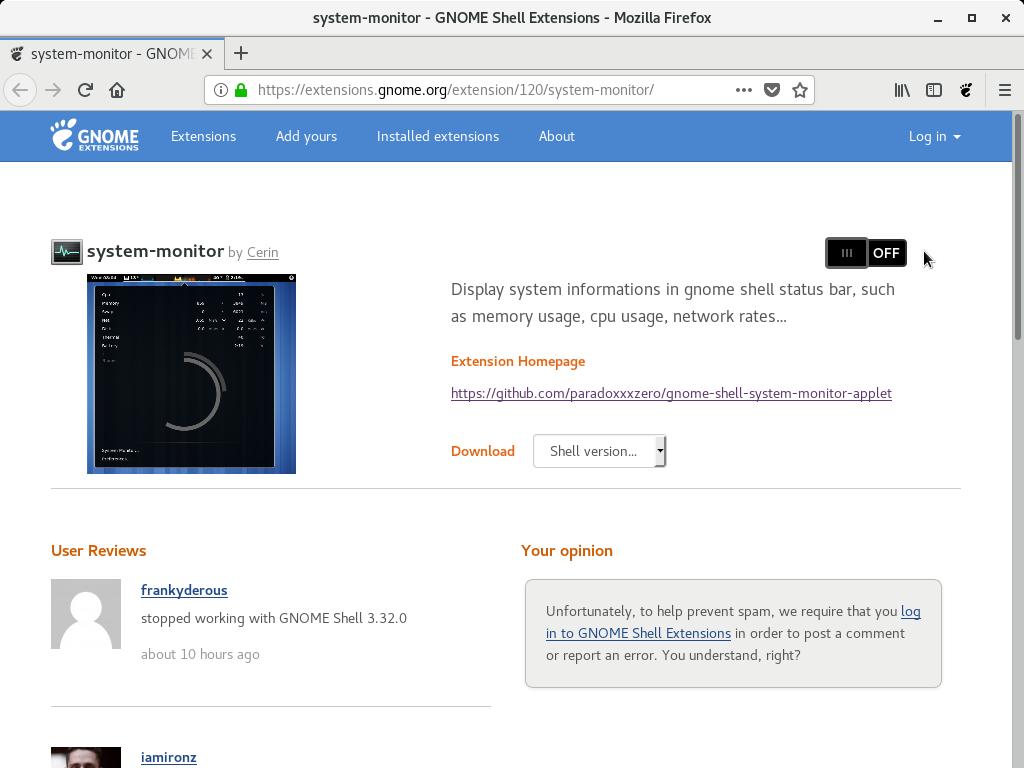Bookmark this page with the star icon
The height and width of the screenshot is (768, 1024).
point(798,89)
